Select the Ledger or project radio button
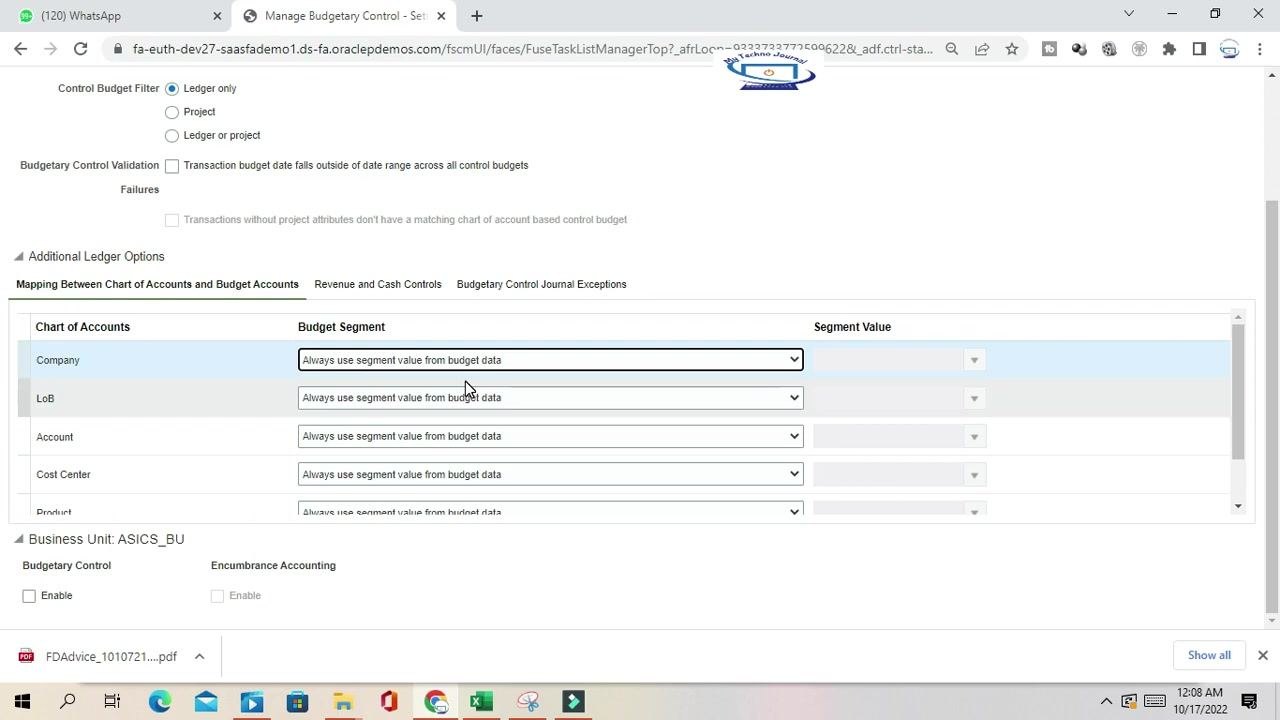1280x720 pixels. [172, 136]
